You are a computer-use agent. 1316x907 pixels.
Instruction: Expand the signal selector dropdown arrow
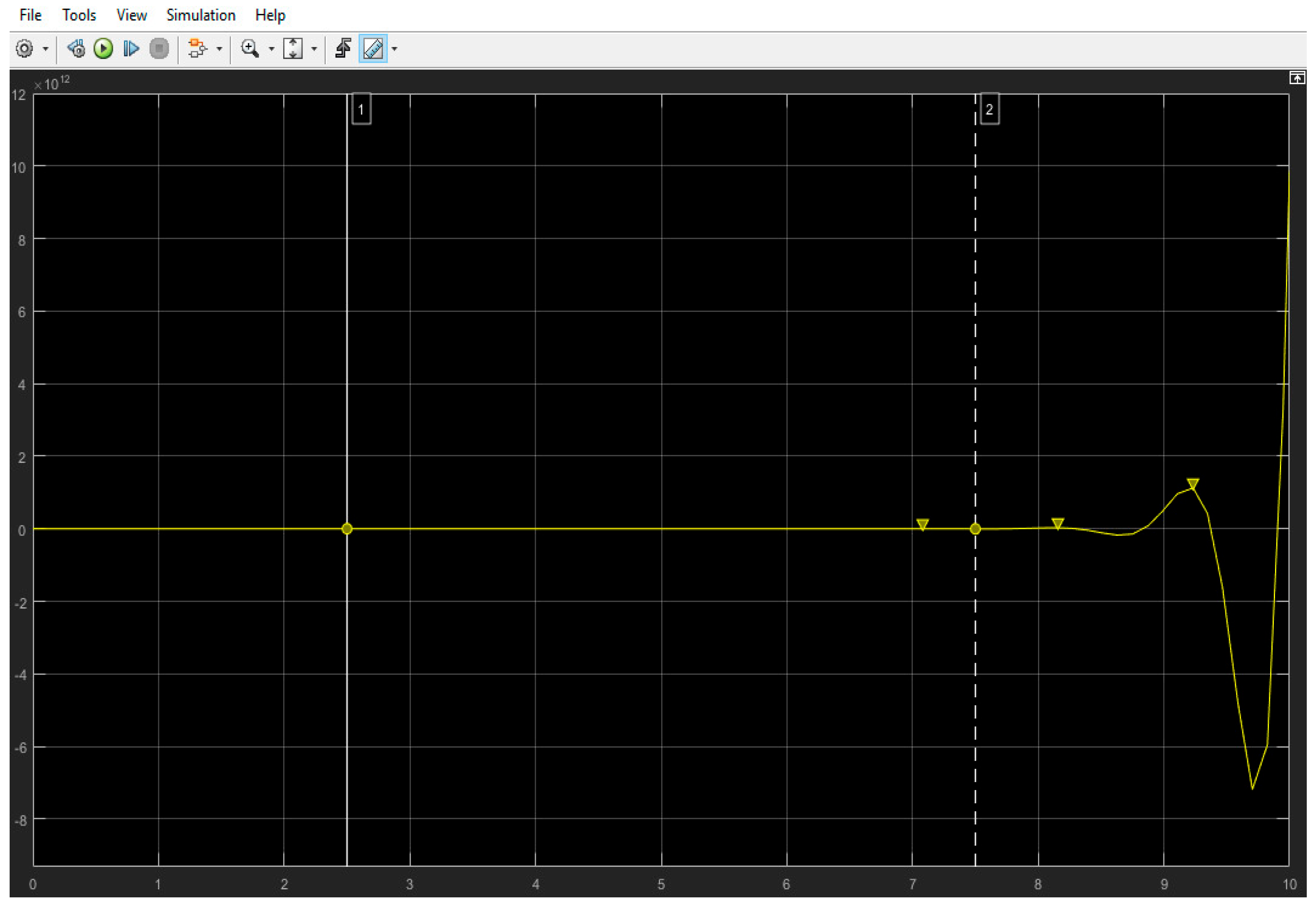pyautogui.click(x=219, y=49)
